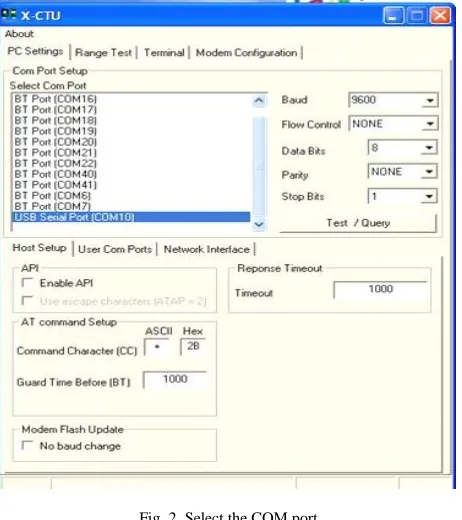Open the Terminal tab
Image resolution: width=462 pixels, height=520 pixels.
coord(164,53)
